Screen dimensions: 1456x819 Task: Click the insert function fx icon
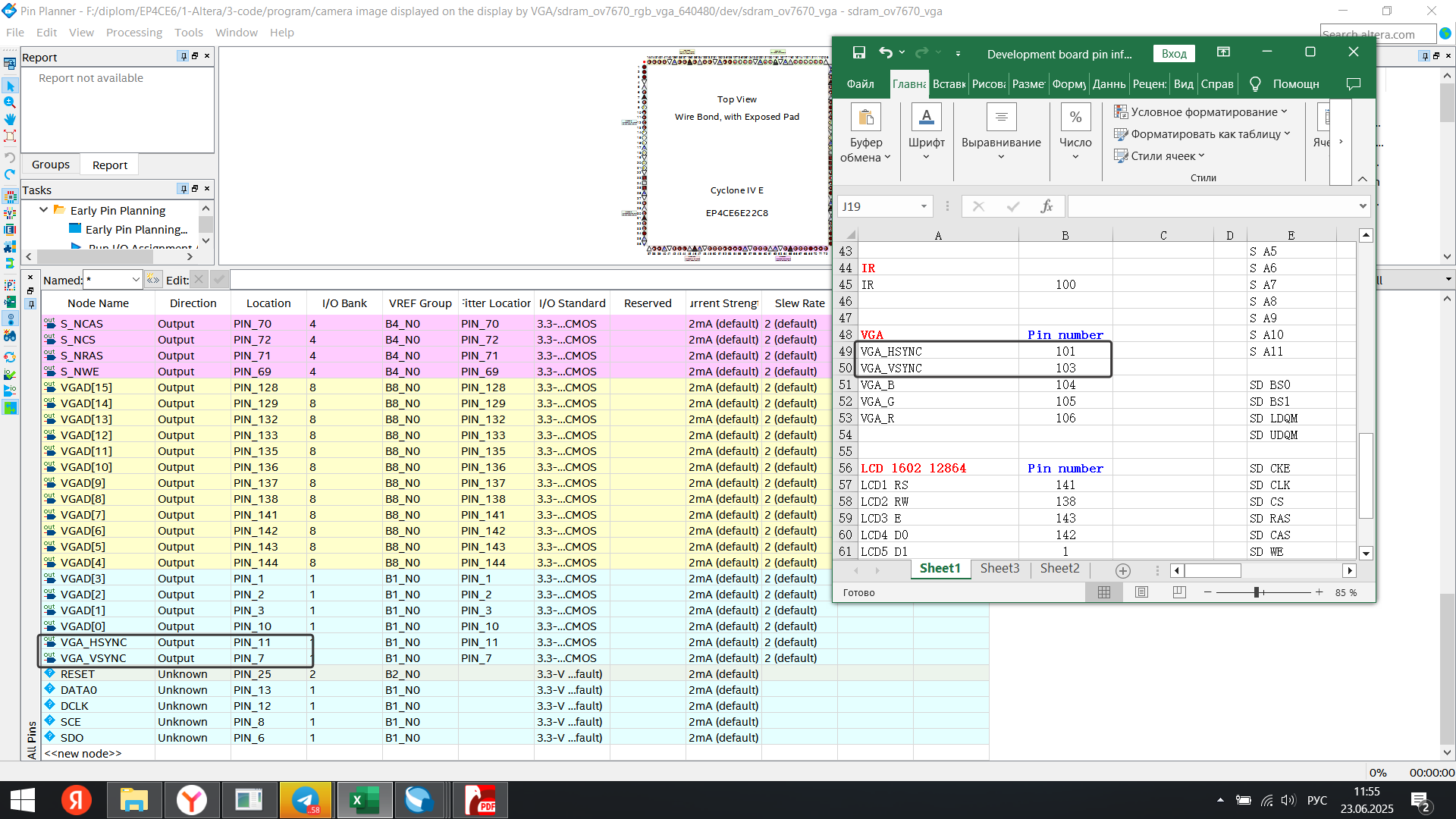pos(1046,206)
